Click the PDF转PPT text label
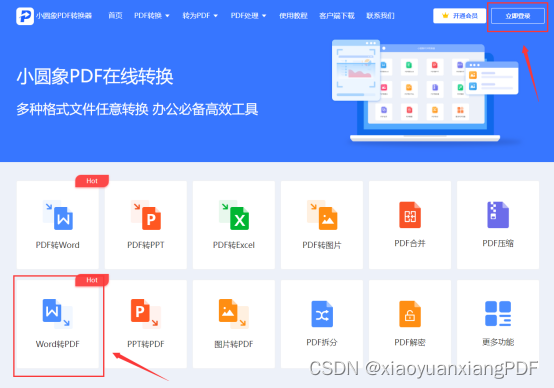This screenshot has width=554, height=388. (146, 245)
